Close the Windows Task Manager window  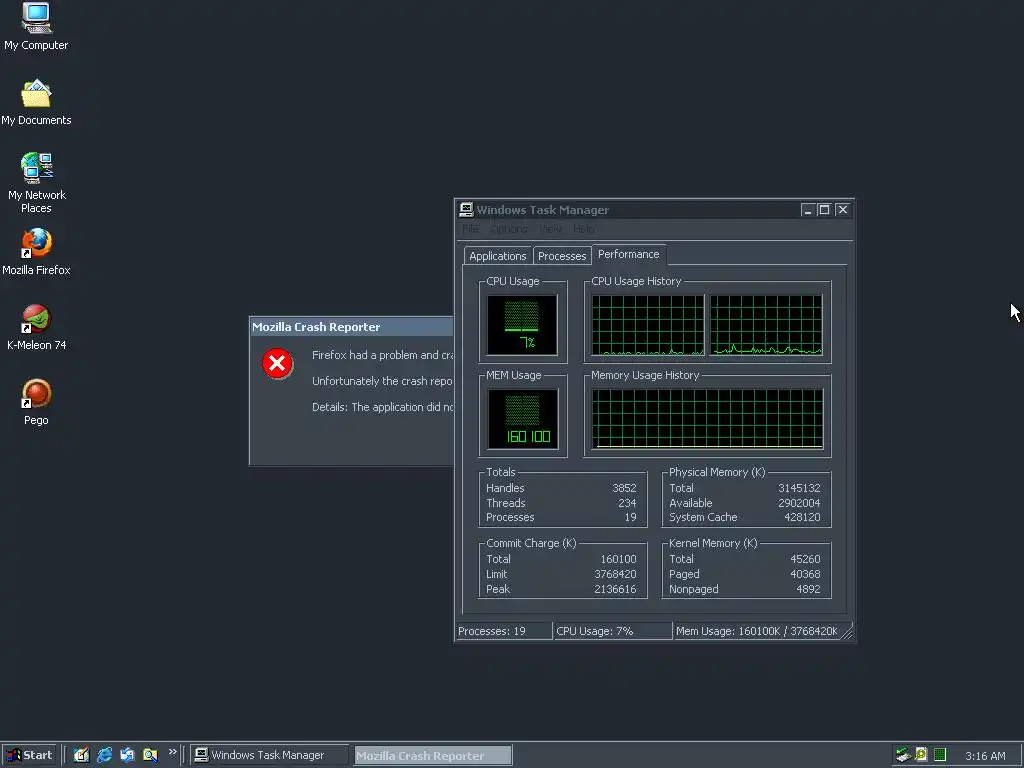pos(842,210)
